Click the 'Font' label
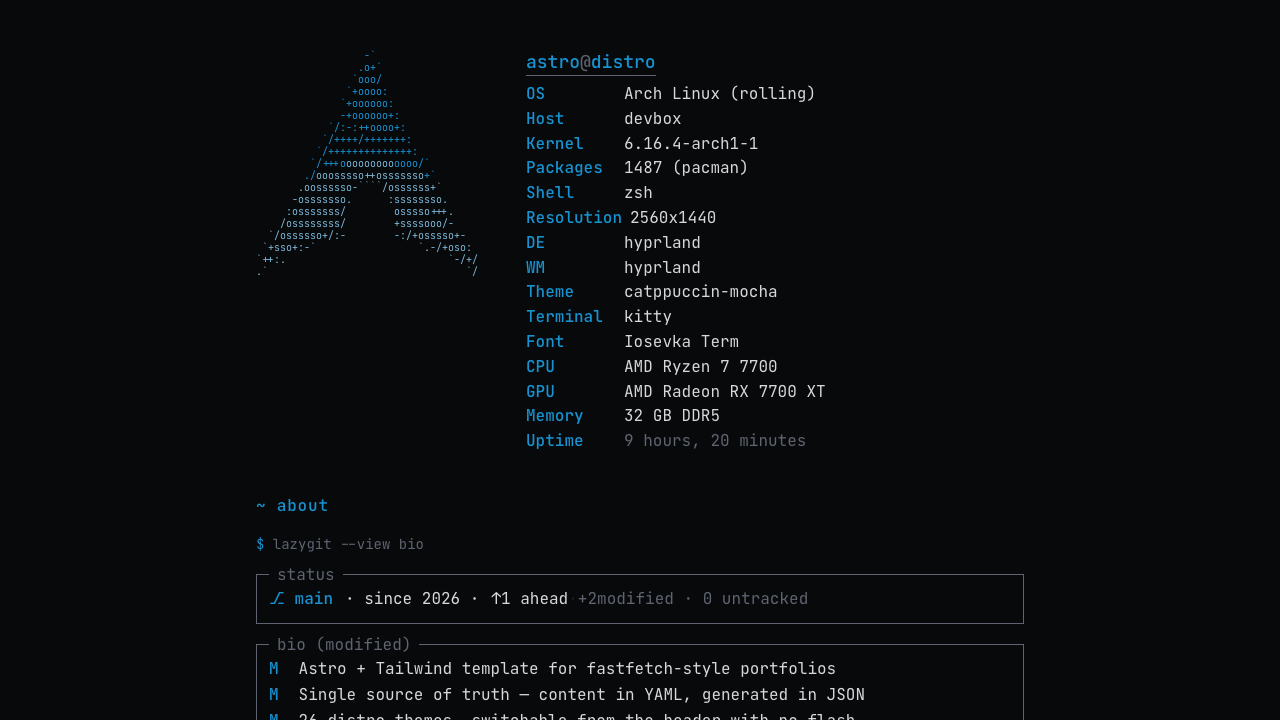Image resolution: width=1280 pixels, height=720 pixels. [545, 342]
